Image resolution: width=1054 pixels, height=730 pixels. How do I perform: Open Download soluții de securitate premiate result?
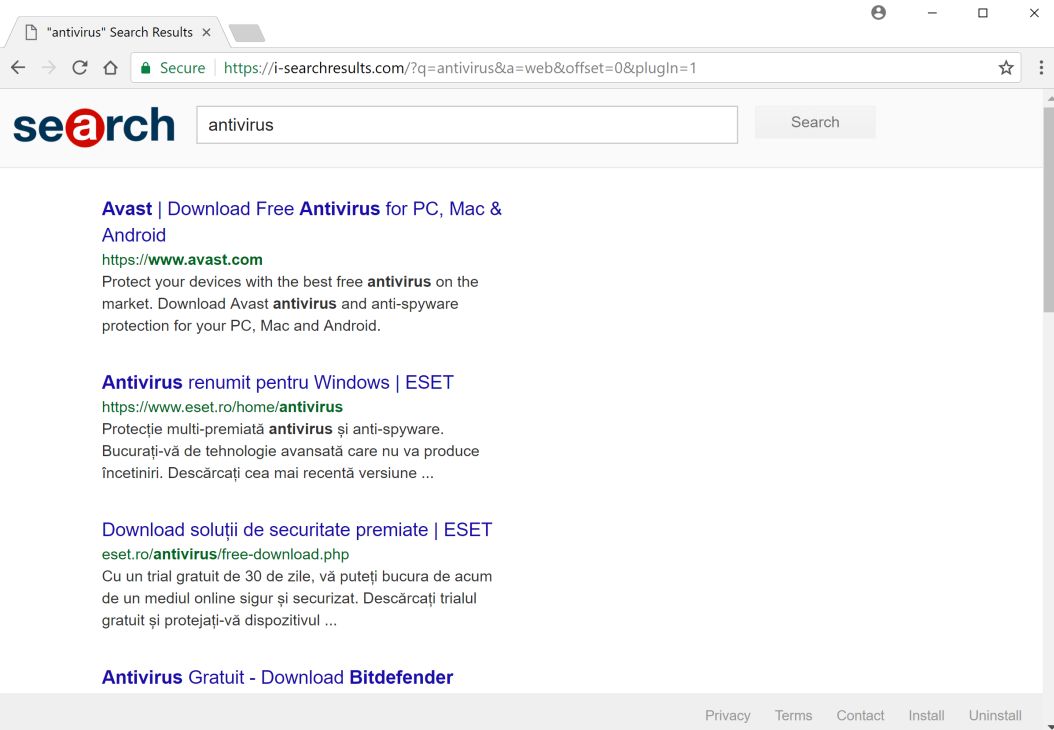tap(297, 530)
